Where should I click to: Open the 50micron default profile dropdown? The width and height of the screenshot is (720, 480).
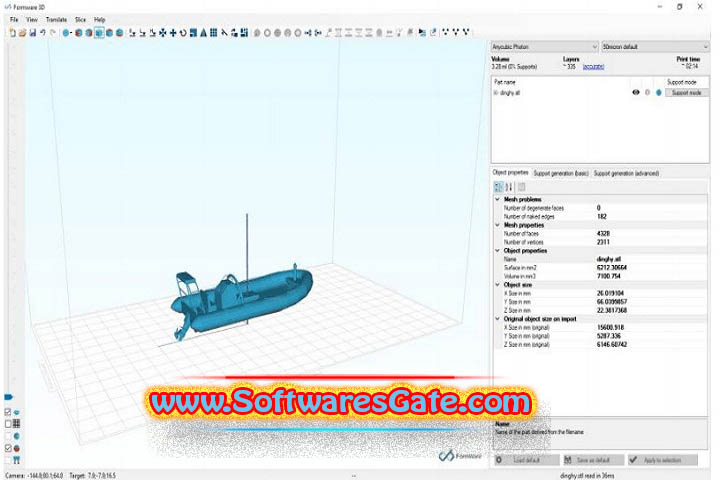pos(655,47)
